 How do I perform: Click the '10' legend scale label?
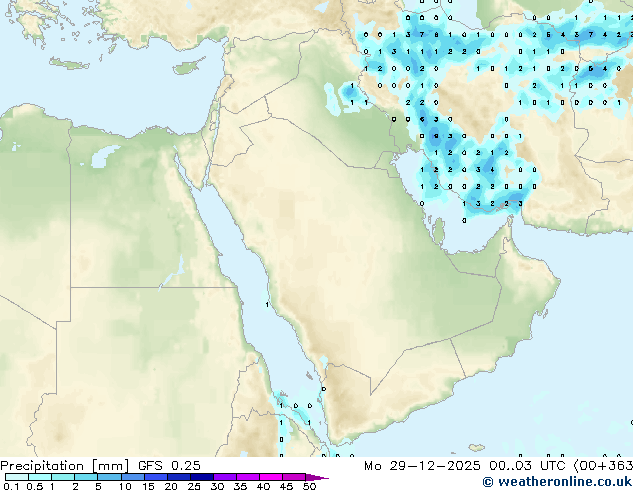click(x=125, y=486)
